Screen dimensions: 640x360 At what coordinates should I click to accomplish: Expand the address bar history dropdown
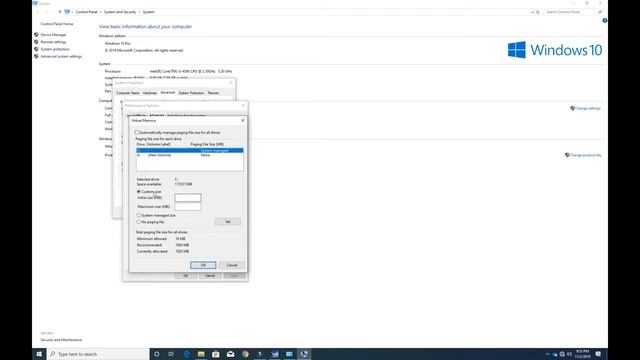point(533,12)
